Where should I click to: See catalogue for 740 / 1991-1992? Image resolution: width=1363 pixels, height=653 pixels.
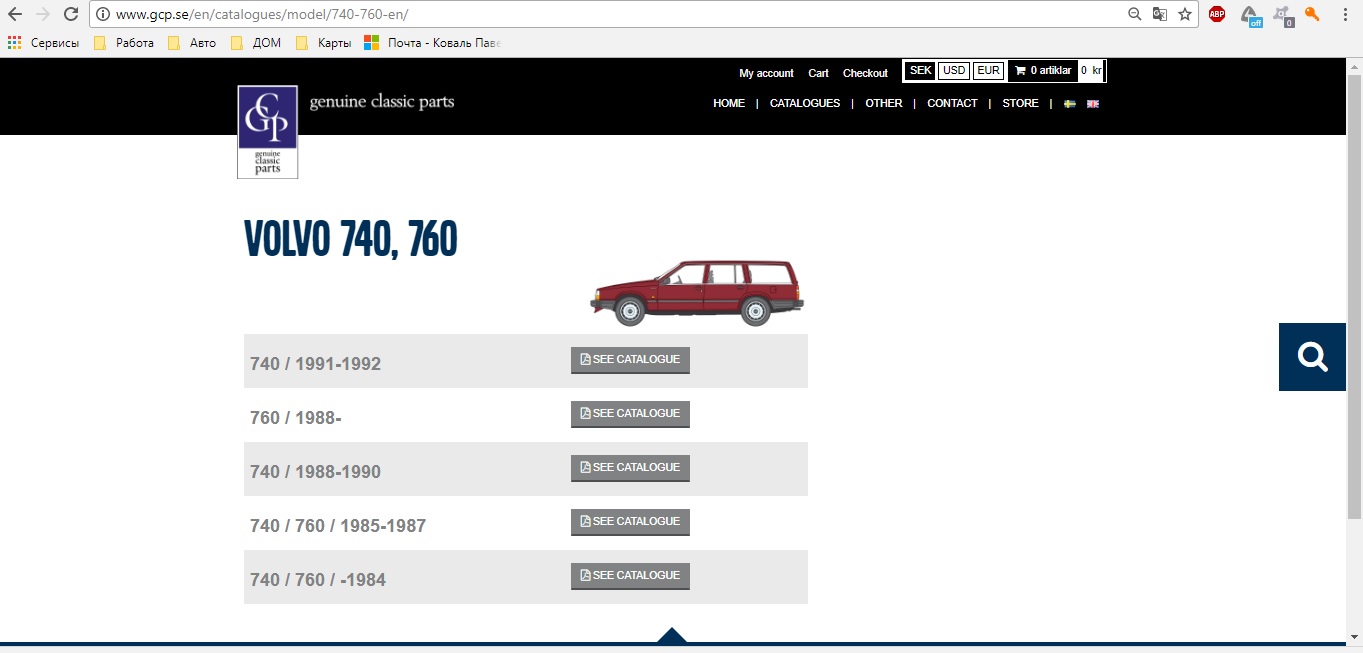(x=630, y=360)
